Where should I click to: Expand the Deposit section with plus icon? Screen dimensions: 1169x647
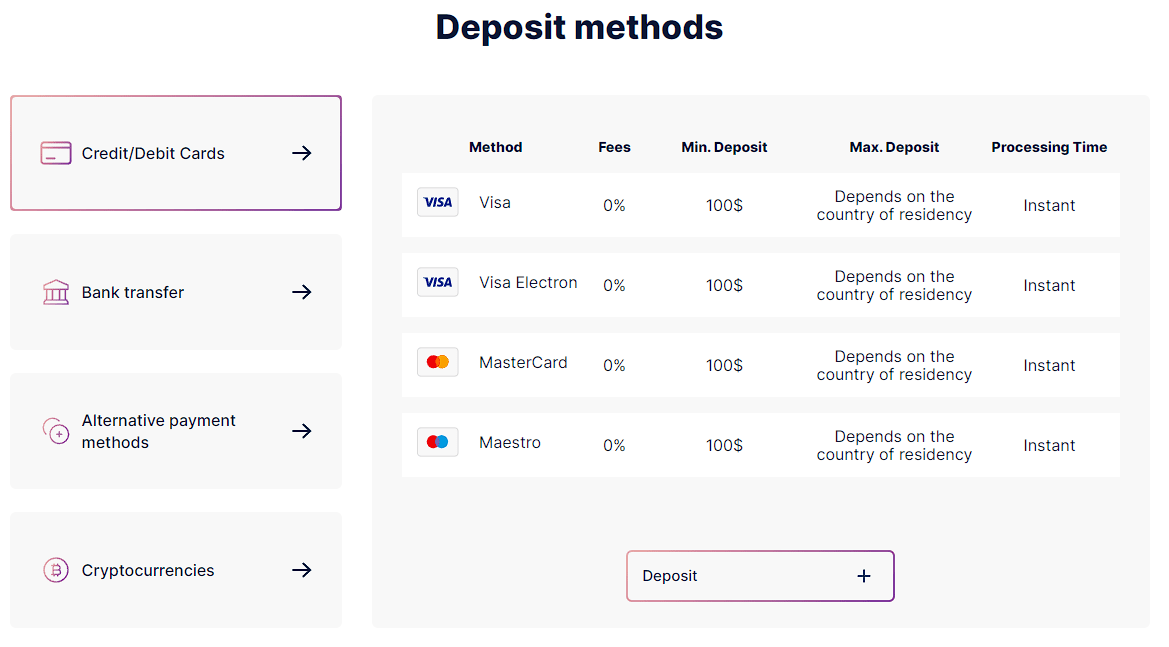click(x=863, y=576)
